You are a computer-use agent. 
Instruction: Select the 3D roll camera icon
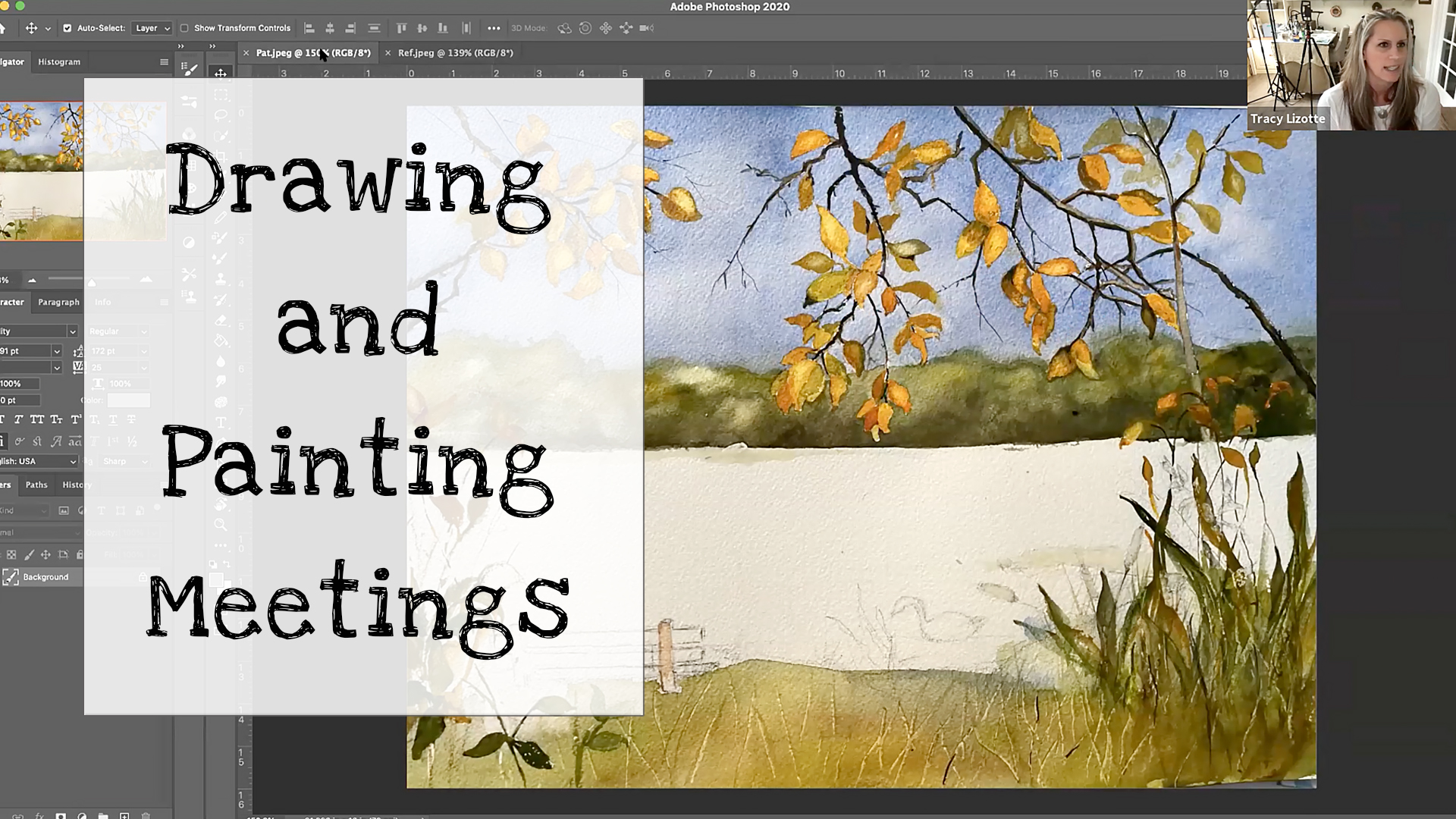click(x=585, y=28)
